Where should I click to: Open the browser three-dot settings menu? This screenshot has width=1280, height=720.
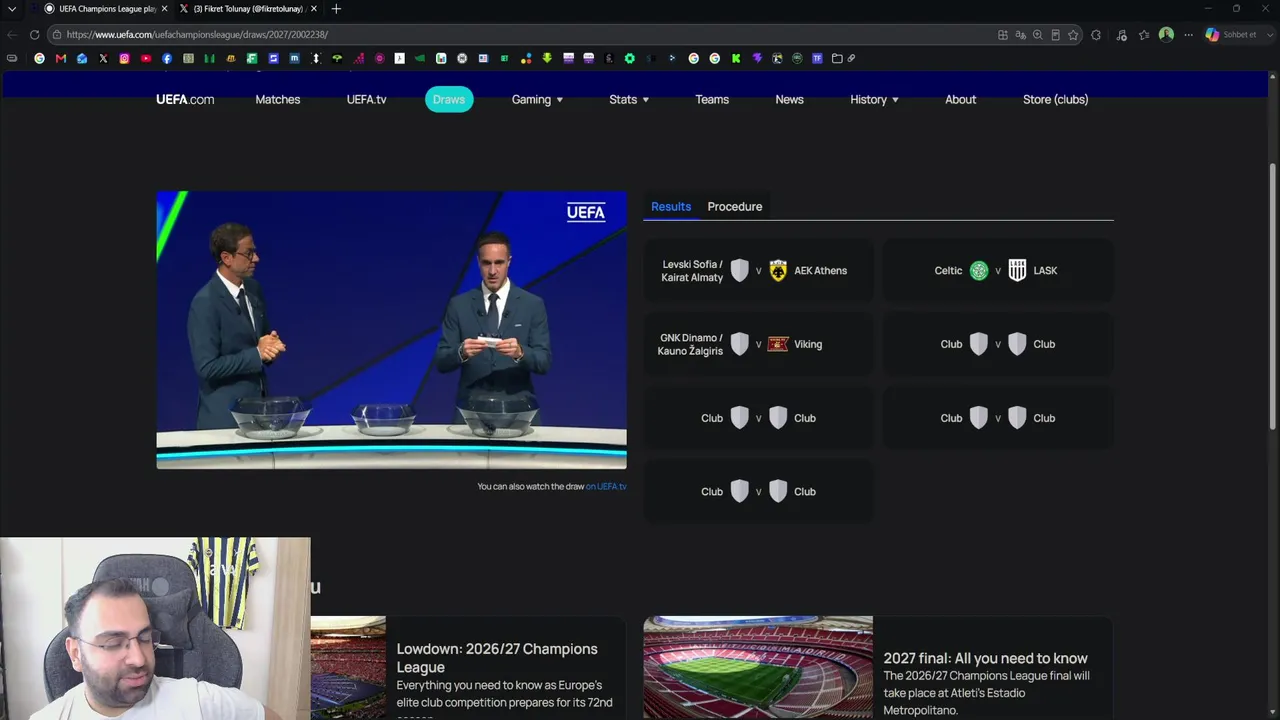[x=1188, y=35]
